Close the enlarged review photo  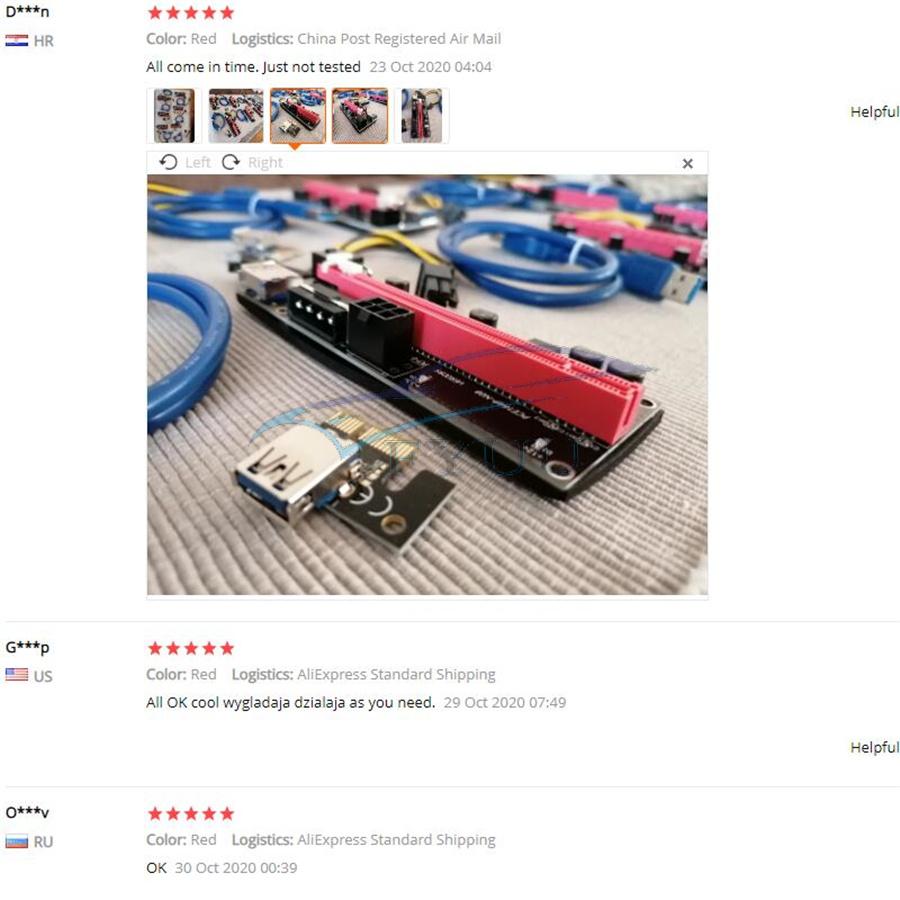click(x=688, y=164)
